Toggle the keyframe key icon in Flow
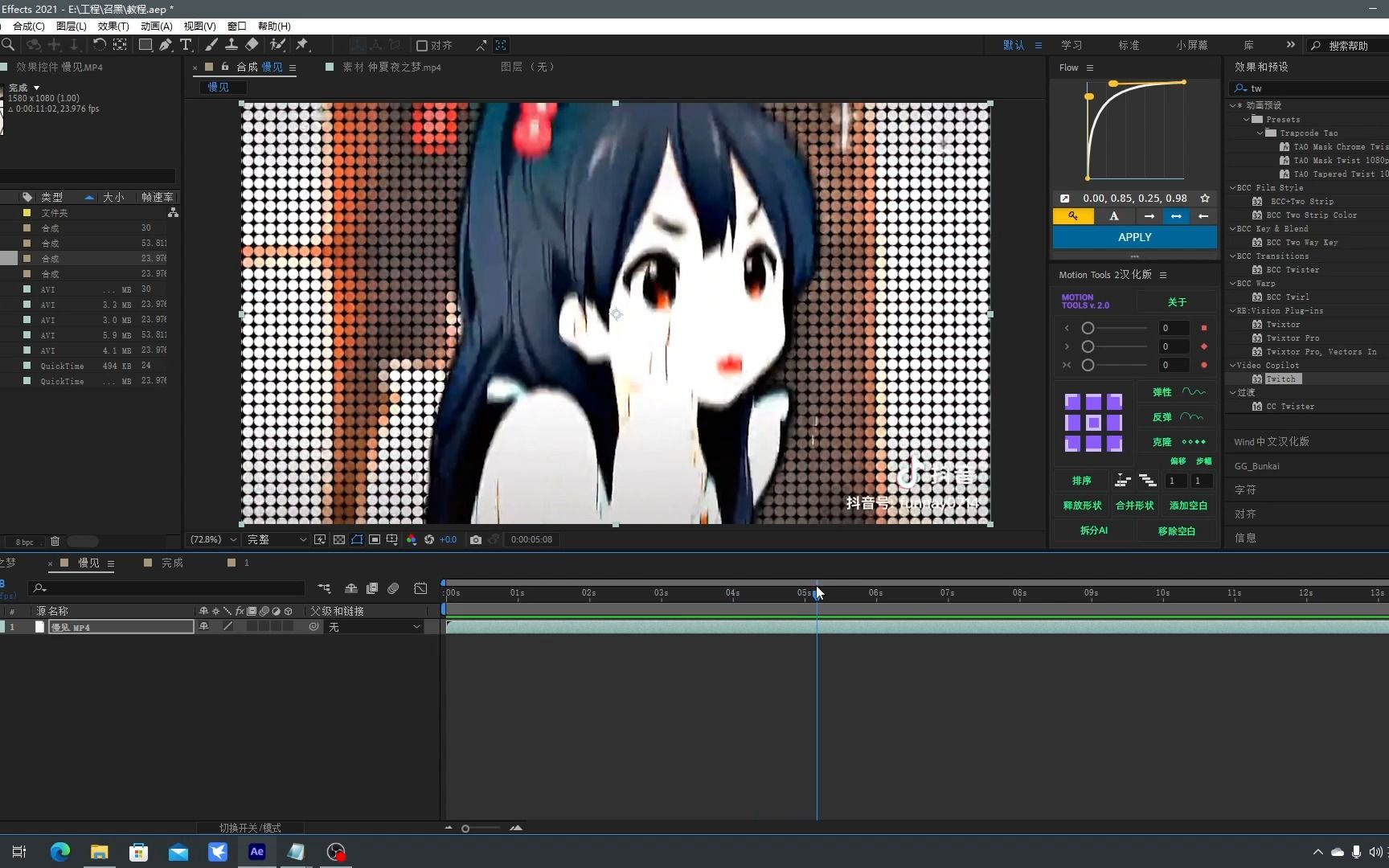The image size is (1389, 868). point(1073,216)
